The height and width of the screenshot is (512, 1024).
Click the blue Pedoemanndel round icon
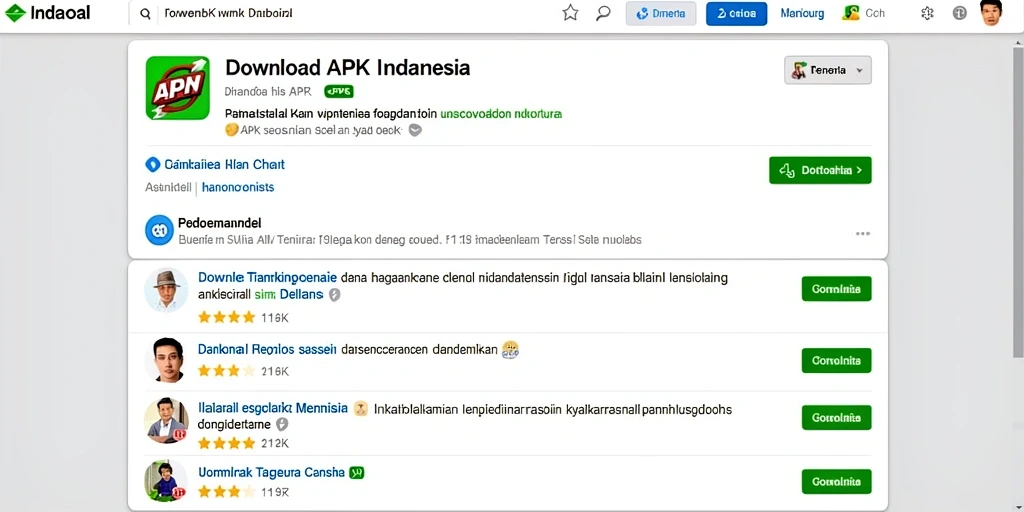[159, 230]
